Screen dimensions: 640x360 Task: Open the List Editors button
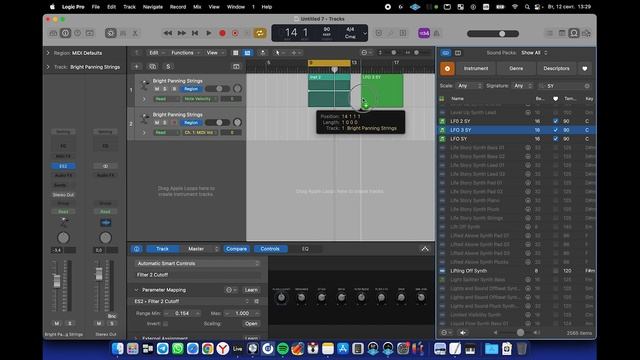550,33
